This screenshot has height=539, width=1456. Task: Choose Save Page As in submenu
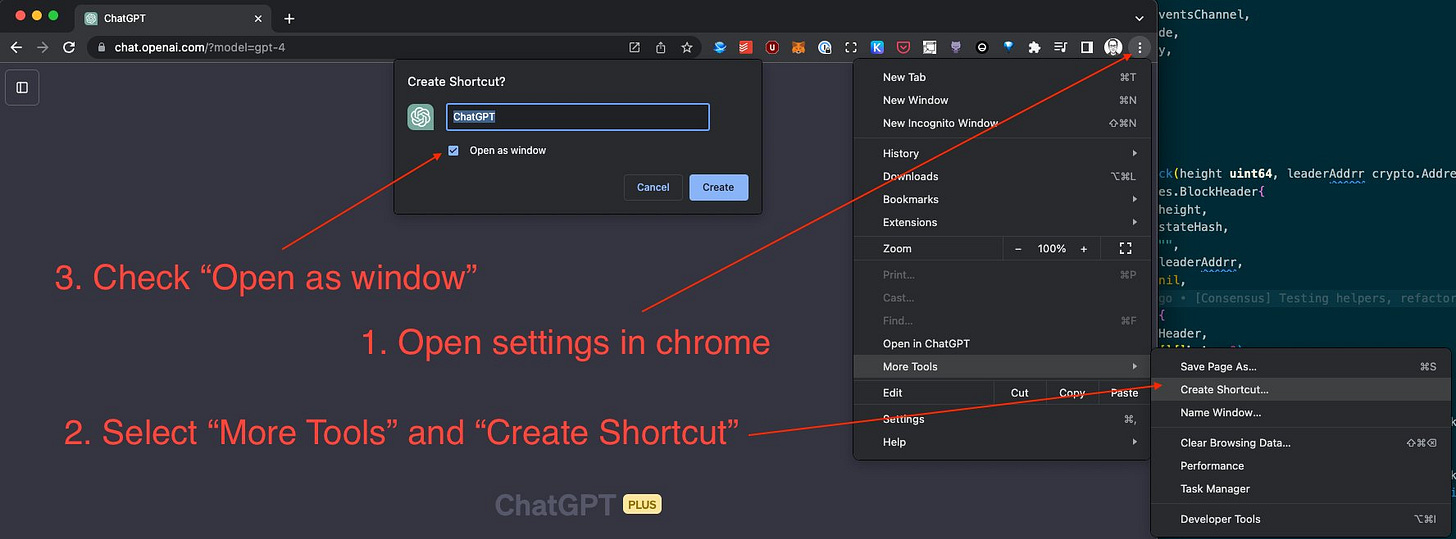pos(1301,367)
